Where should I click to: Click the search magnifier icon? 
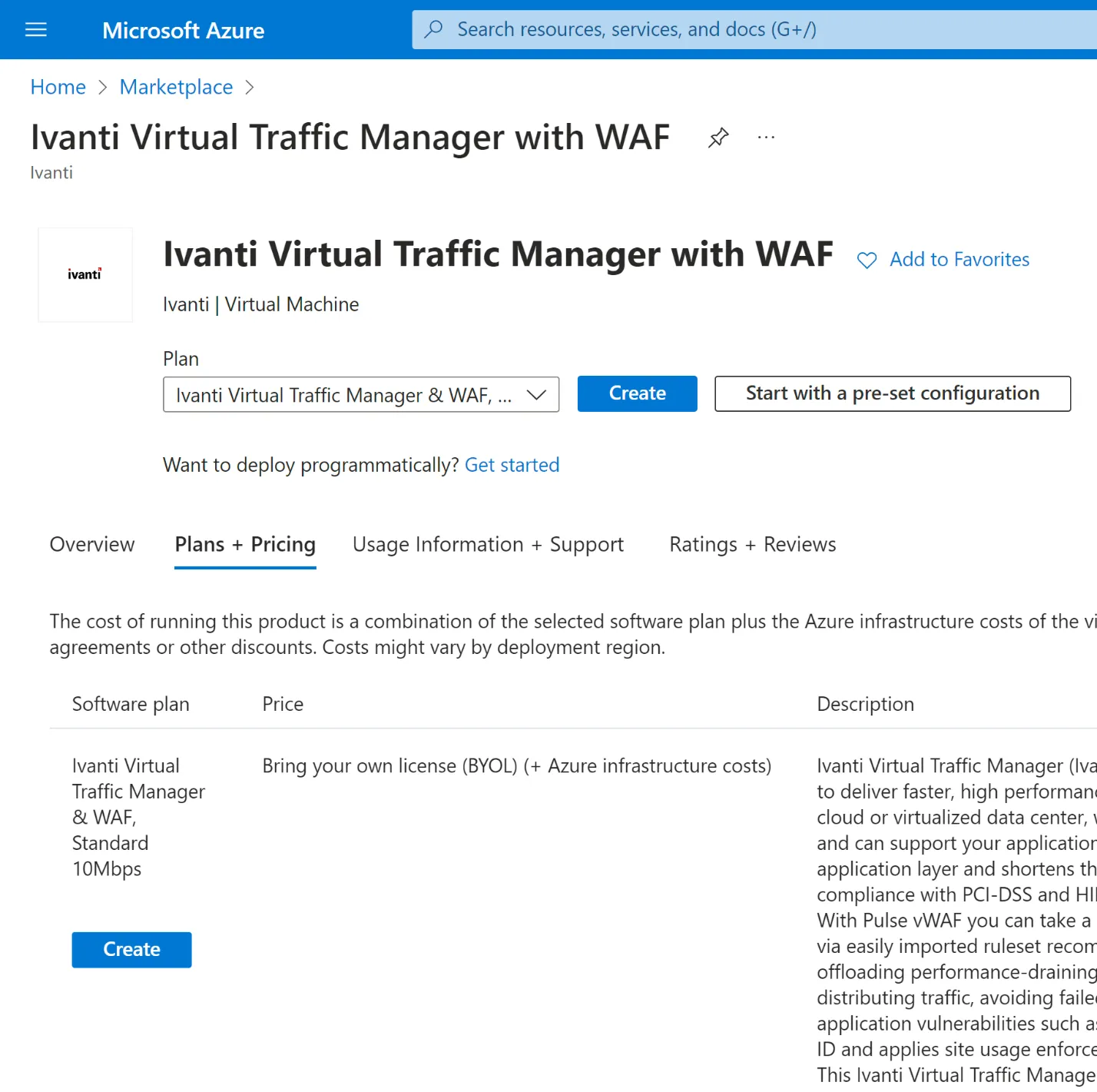coord(434,29)
